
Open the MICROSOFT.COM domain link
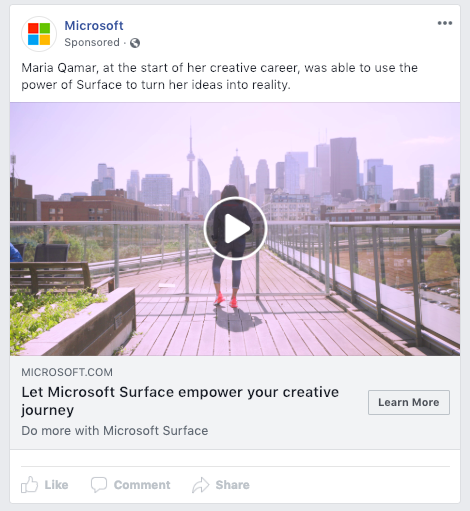tap(67, 372)
